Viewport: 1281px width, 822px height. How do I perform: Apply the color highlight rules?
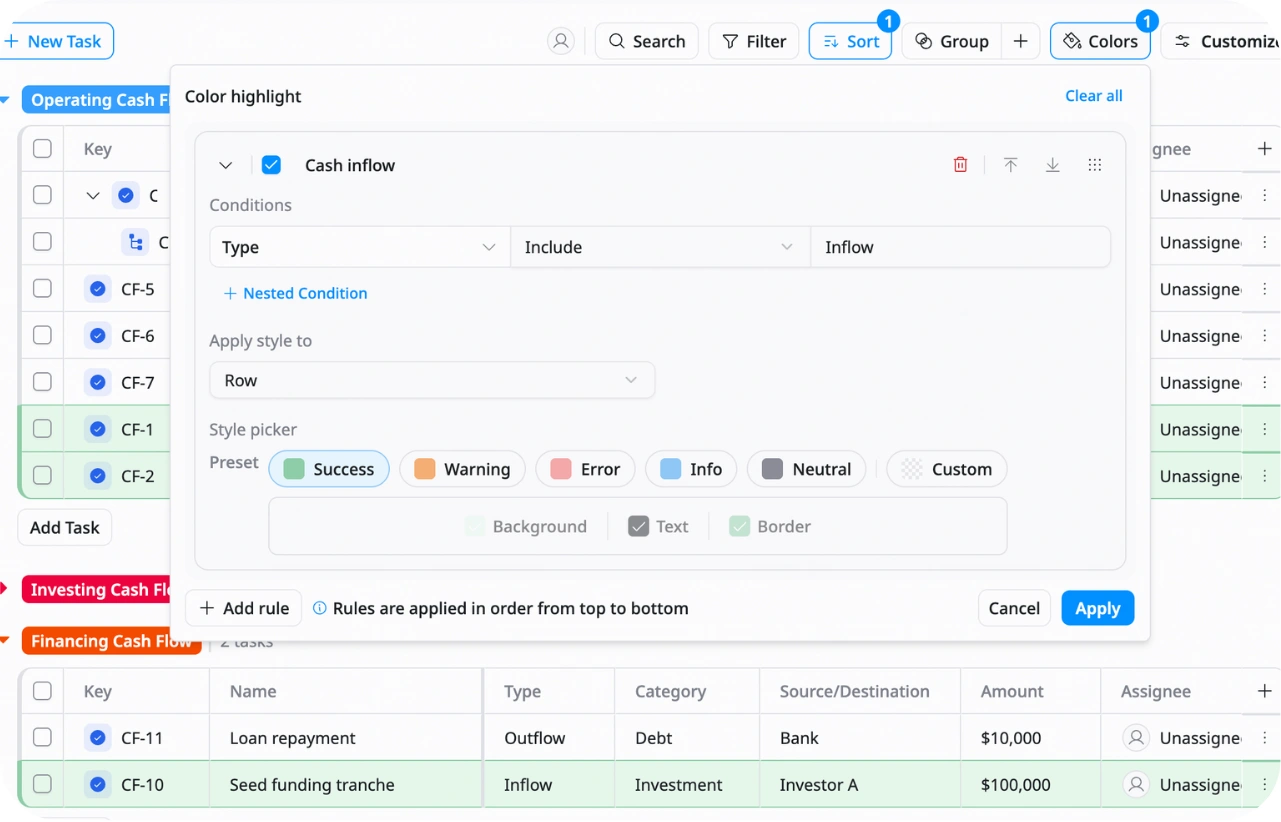pyautogui.click(x=1098, y=608)
